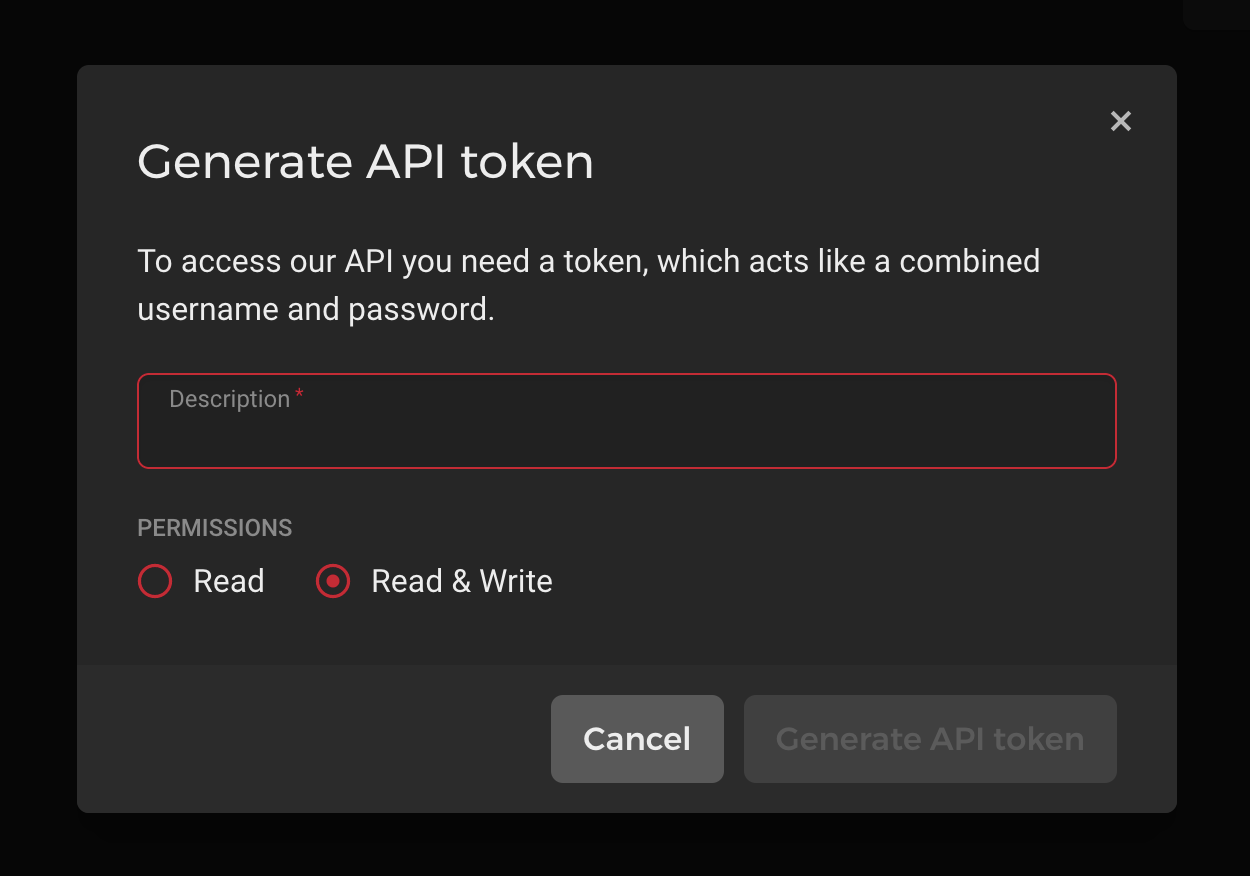
Task: Dismiss the dialog via the X icon
Action: click(1120, 120)
